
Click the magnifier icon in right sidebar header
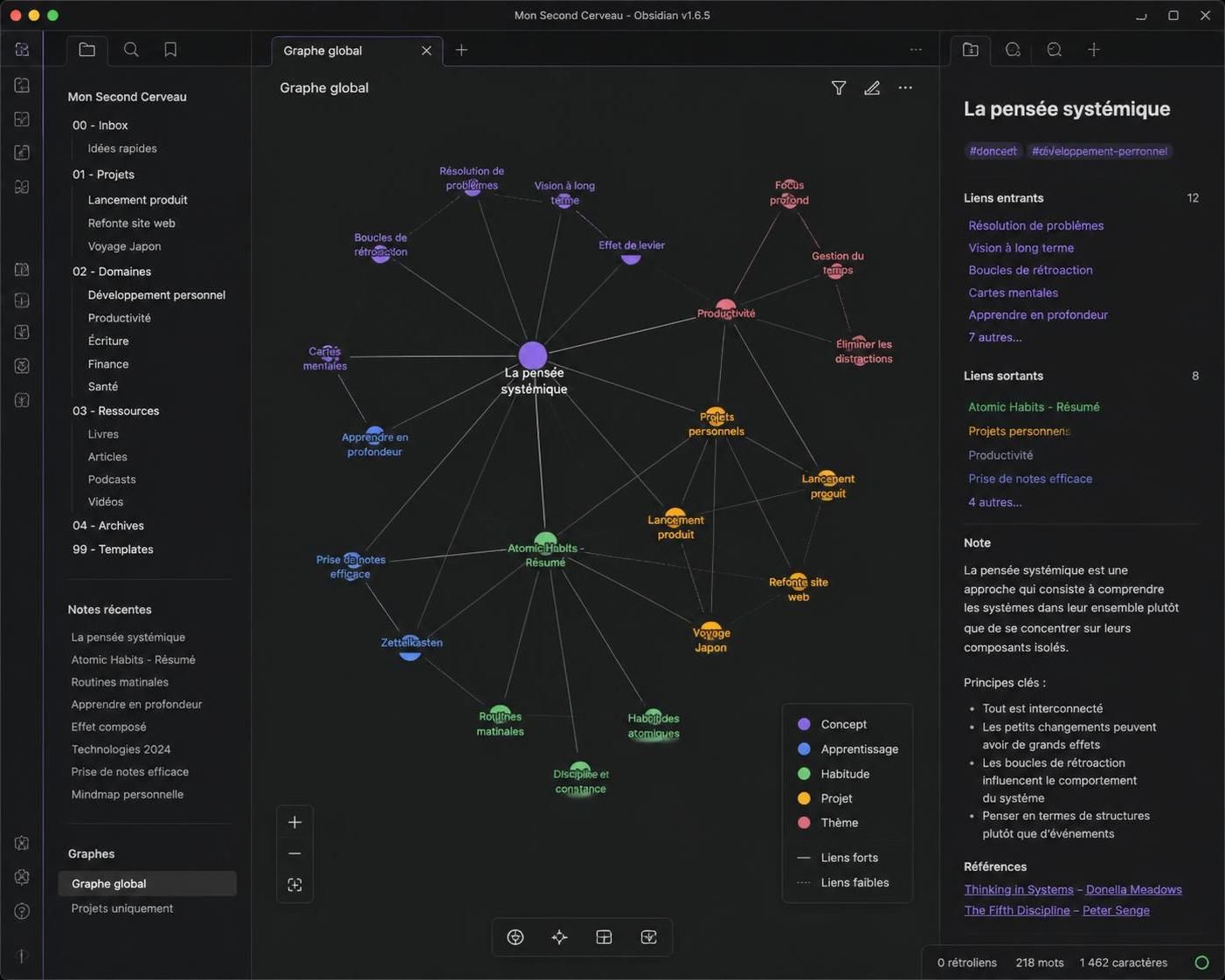click(x=1055, y=50)
